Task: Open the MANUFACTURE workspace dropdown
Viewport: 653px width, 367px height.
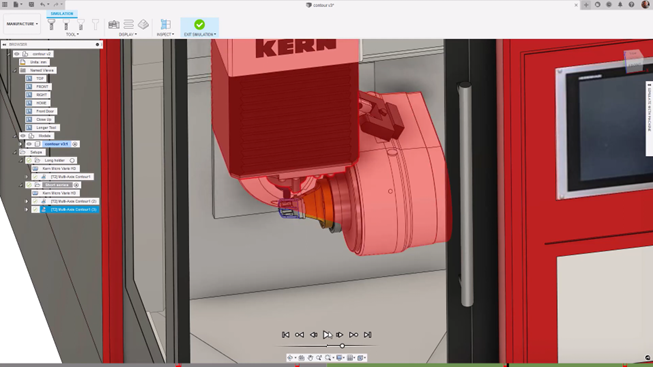Action: coord(22,24)
